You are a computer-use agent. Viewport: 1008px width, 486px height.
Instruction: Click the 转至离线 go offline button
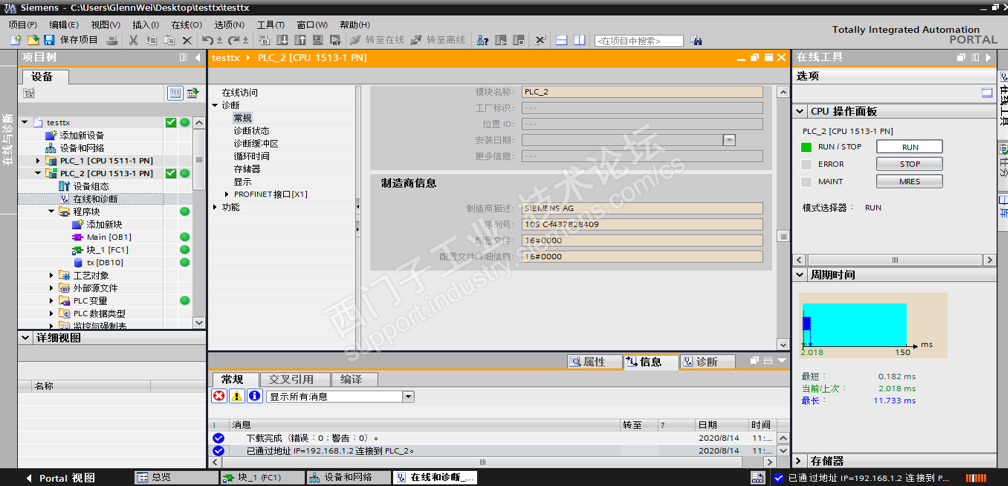(x=438, y=40)
